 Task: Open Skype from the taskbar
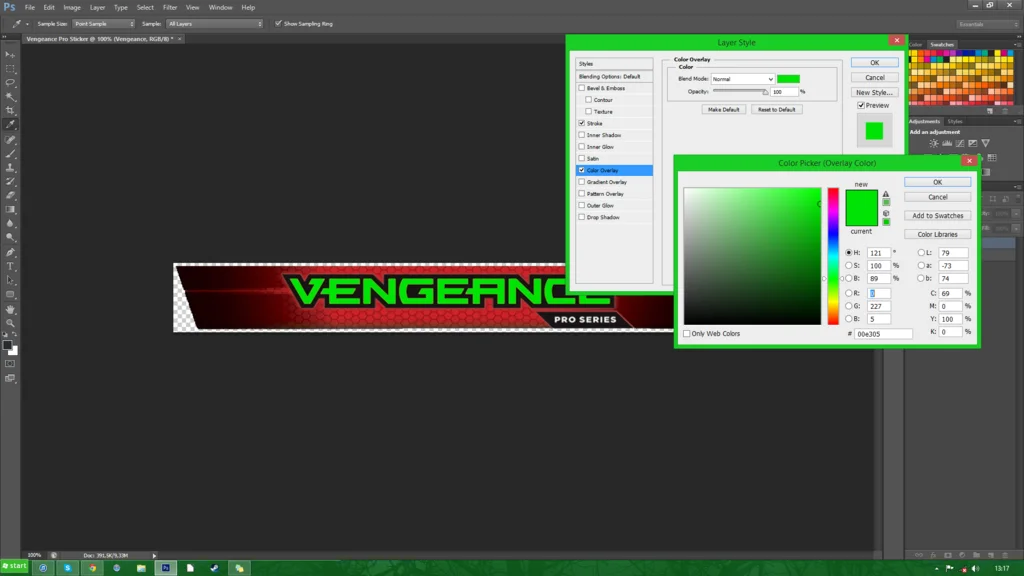point(67,568)
